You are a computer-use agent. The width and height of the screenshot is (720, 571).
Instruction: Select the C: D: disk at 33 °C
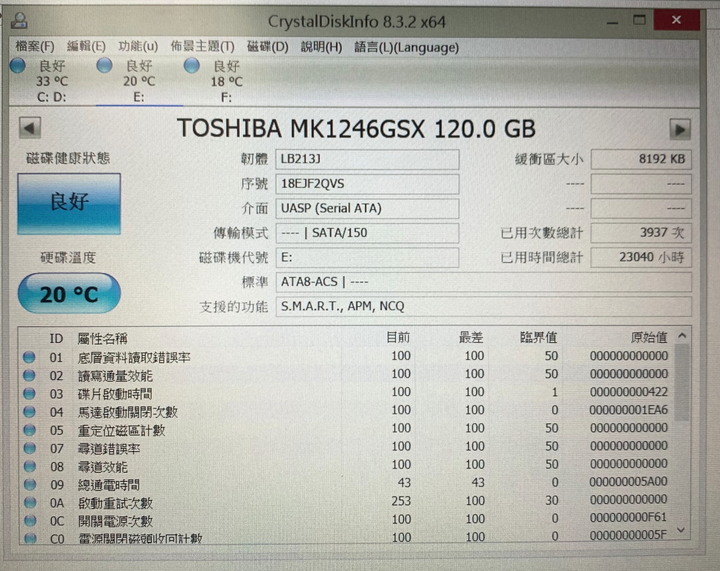(x=51, y=81)
